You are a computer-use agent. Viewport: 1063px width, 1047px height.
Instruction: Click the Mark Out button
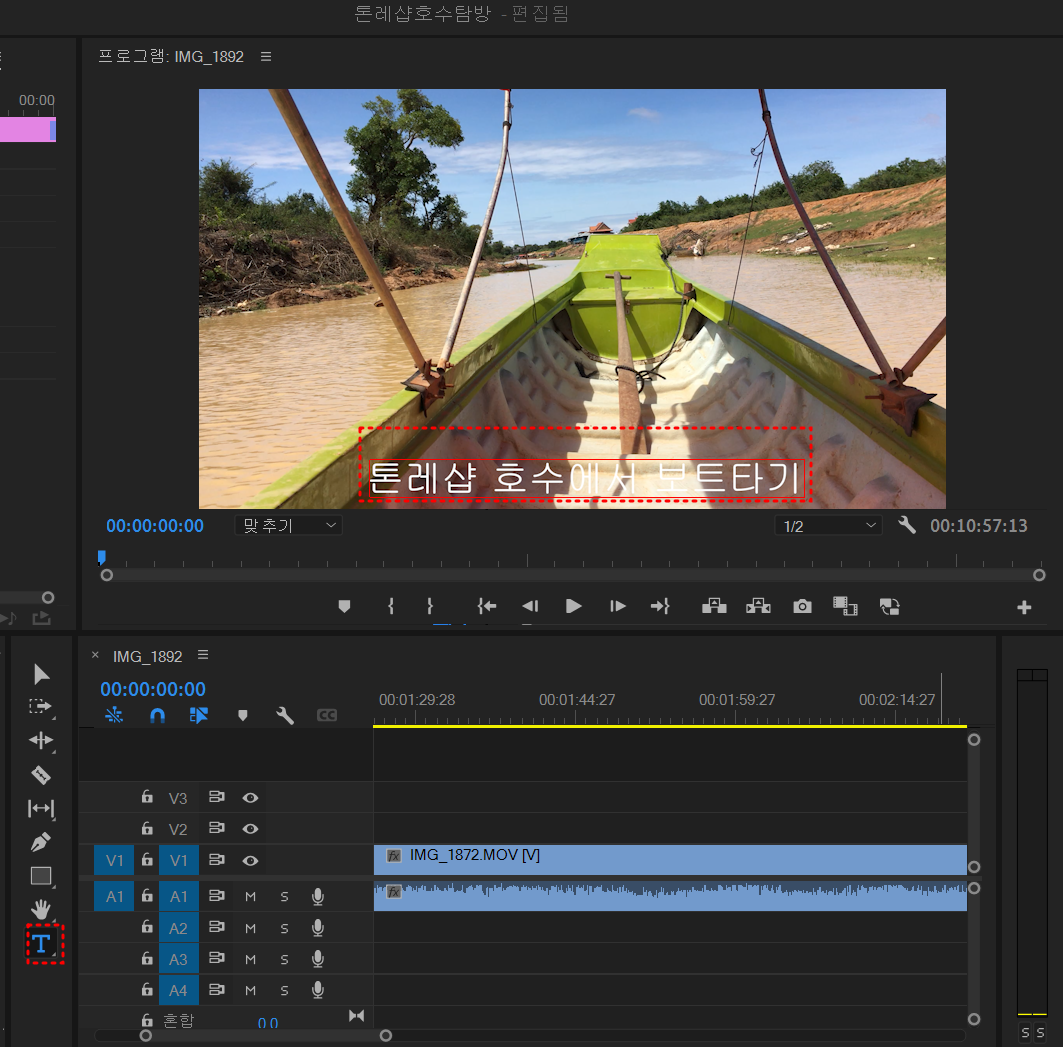(x=430, y=606)
